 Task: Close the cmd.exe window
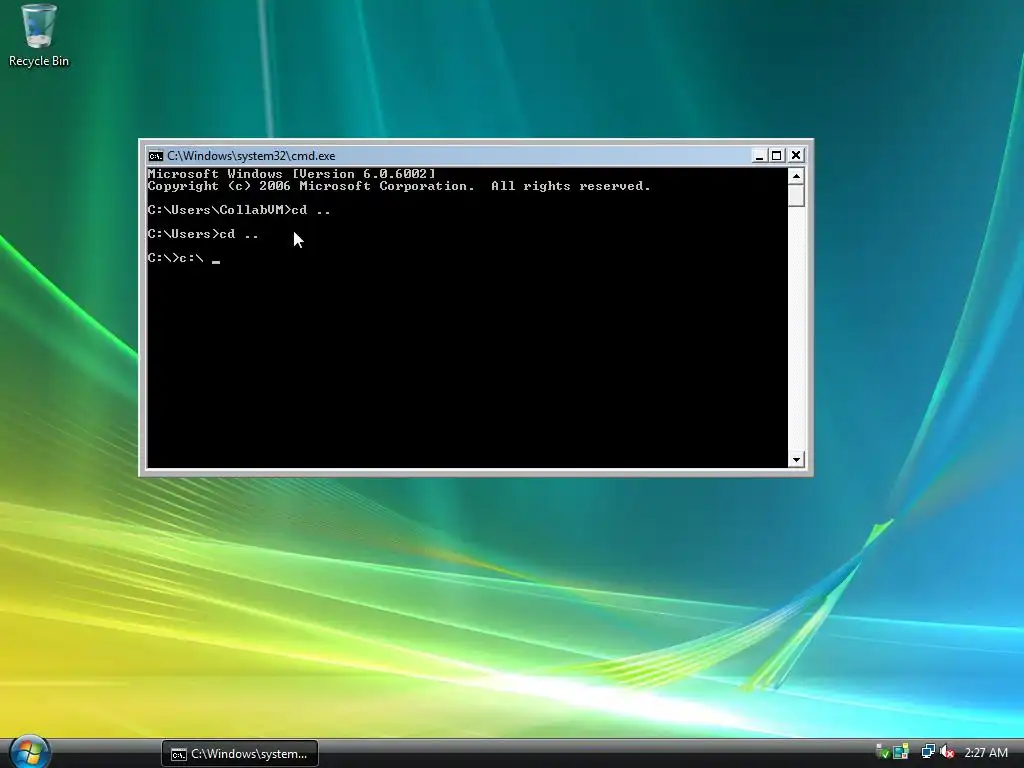coord(796,155)
